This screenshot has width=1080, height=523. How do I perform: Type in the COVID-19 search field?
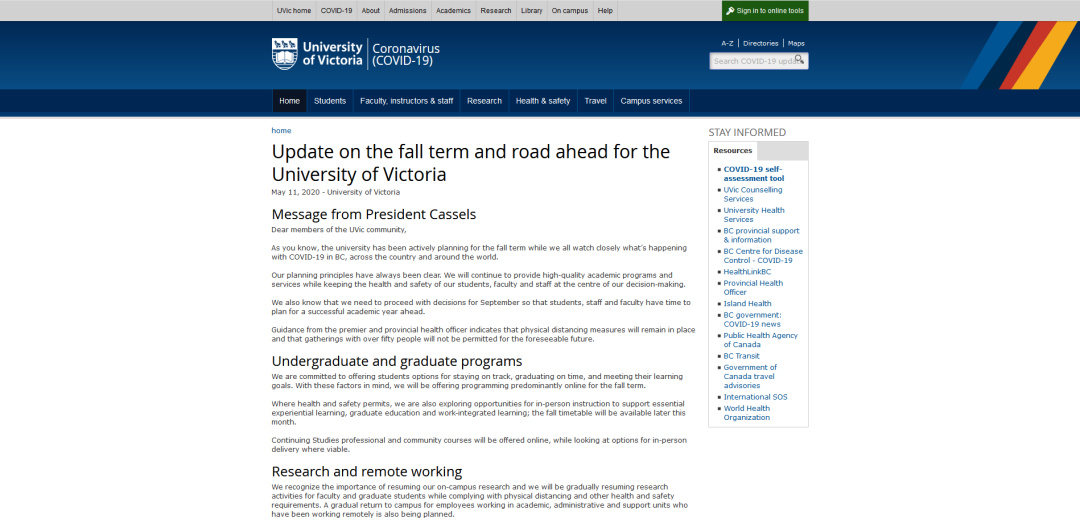(752, 61)
